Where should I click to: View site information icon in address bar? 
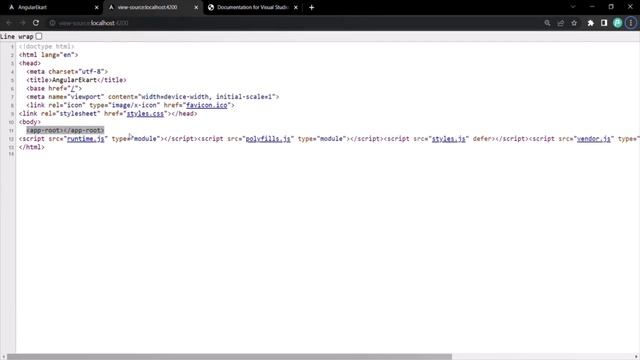[x=52, y=23]
